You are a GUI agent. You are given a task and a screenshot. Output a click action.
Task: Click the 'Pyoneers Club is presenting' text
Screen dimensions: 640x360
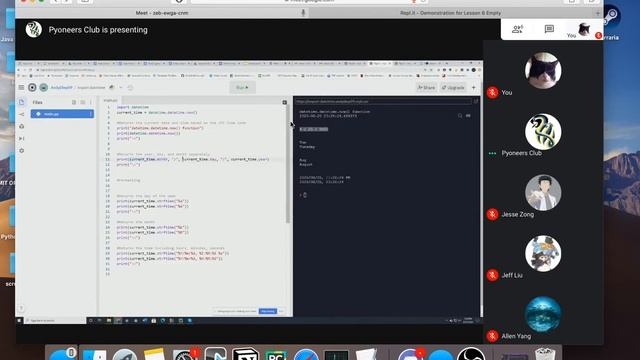[x=98, y=30]
